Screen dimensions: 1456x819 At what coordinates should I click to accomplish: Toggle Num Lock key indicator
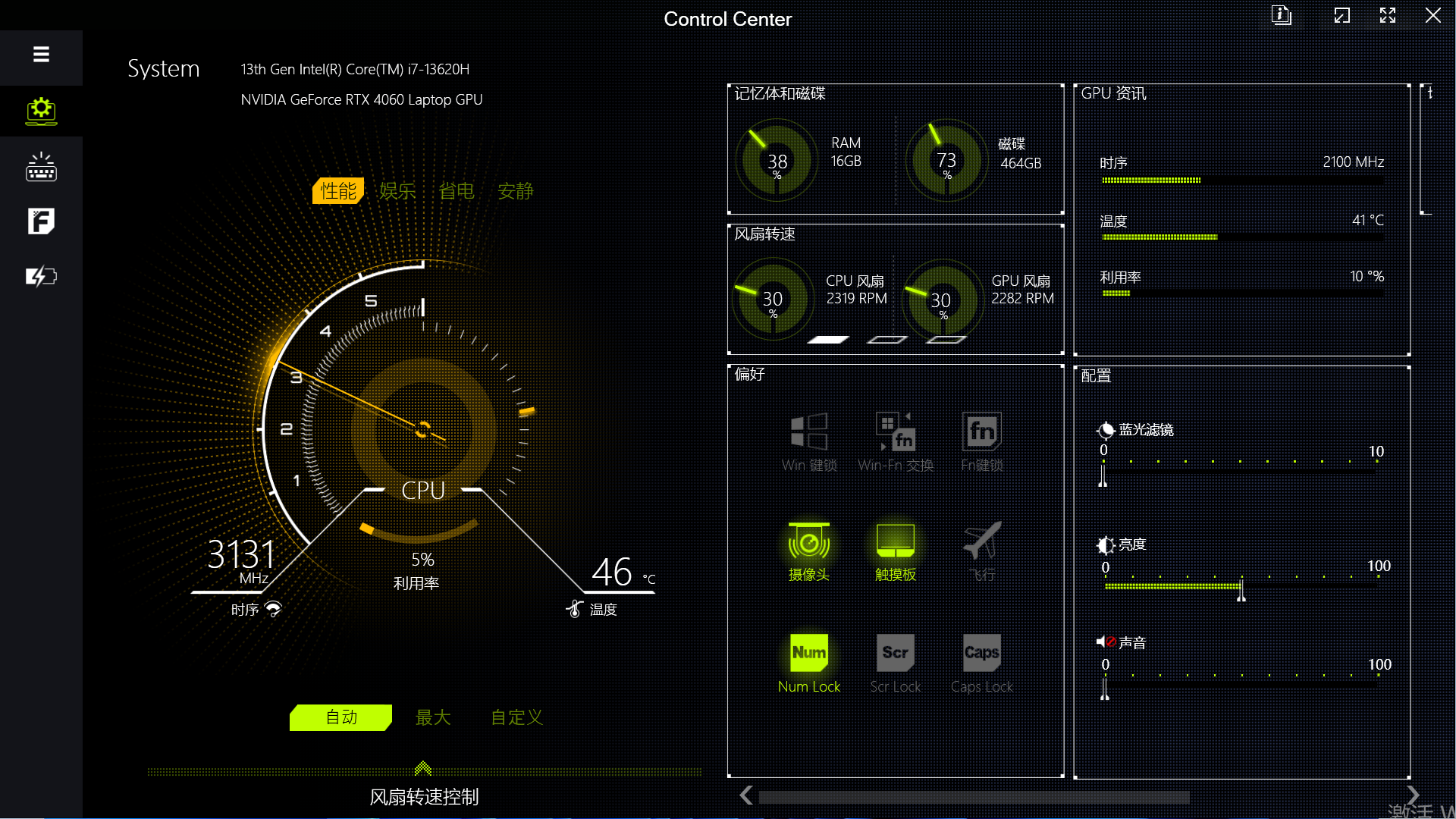[x=809, y=653]
